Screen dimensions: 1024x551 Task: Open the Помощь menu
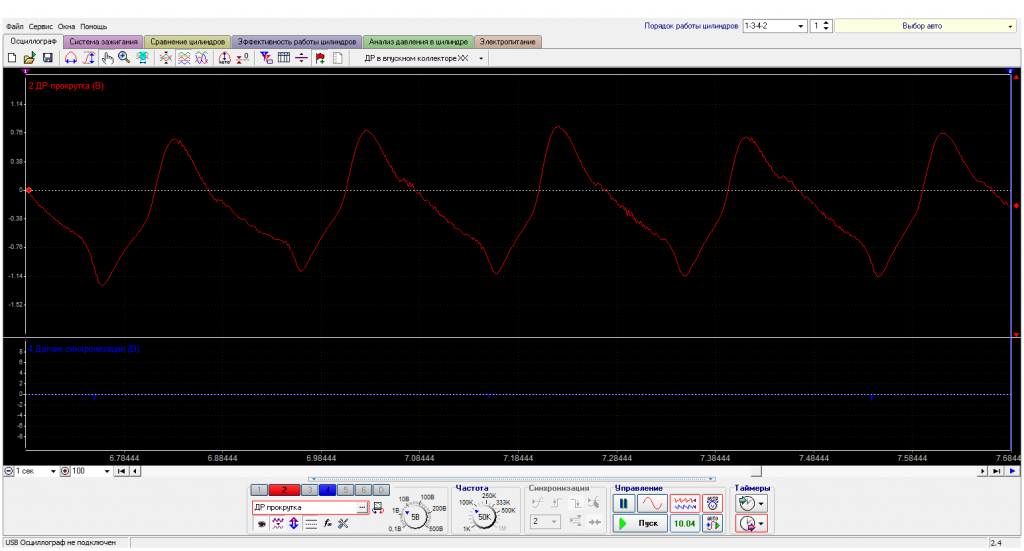pyautogui.click(x=93, y=27)
